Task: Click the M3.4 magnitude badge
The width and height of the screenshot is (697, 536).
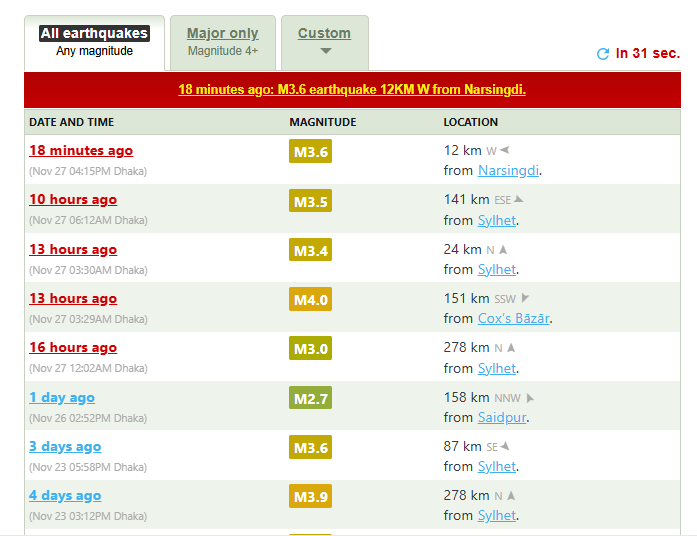Action: click(x=310, y=251)
